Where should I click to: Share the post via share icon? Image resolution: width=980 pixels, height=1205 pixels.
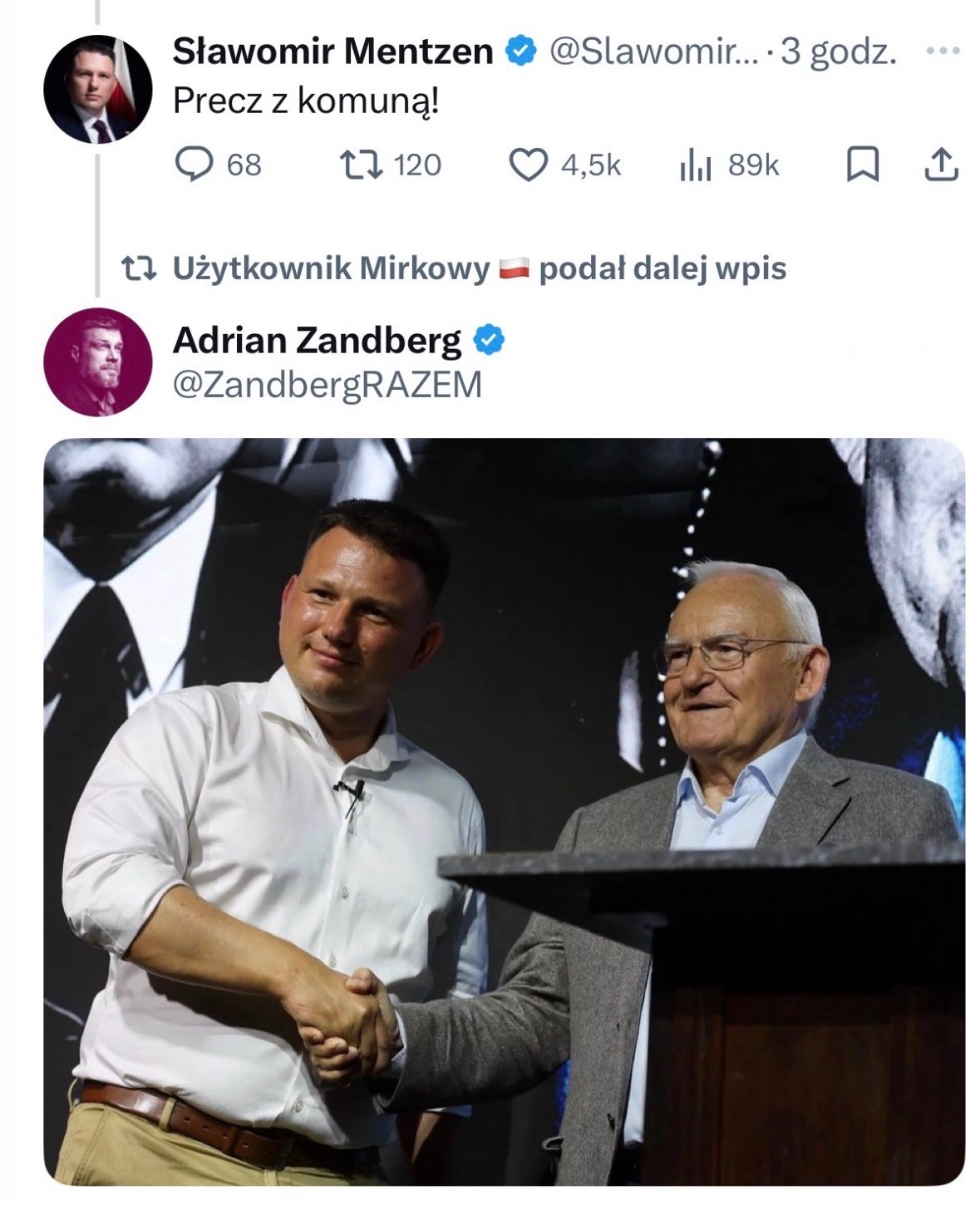click(942, 165)
